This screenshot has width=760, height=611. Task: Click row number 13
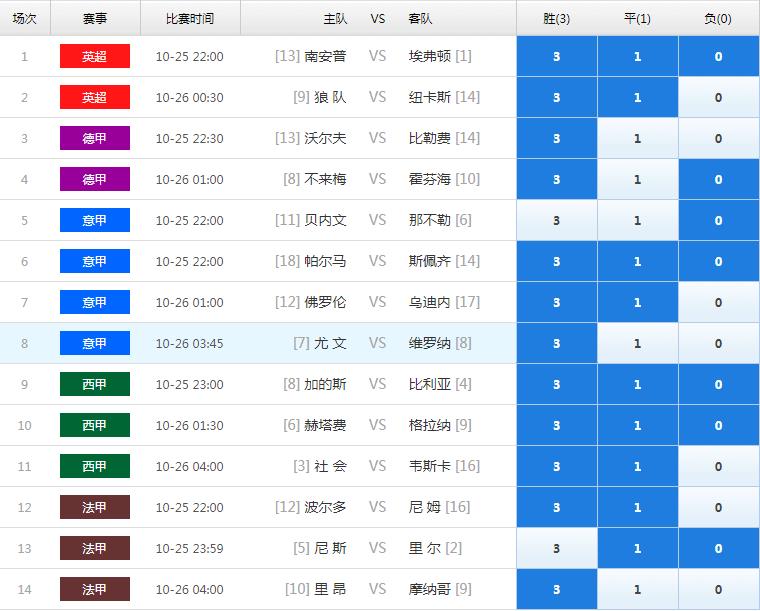point(25,548)
